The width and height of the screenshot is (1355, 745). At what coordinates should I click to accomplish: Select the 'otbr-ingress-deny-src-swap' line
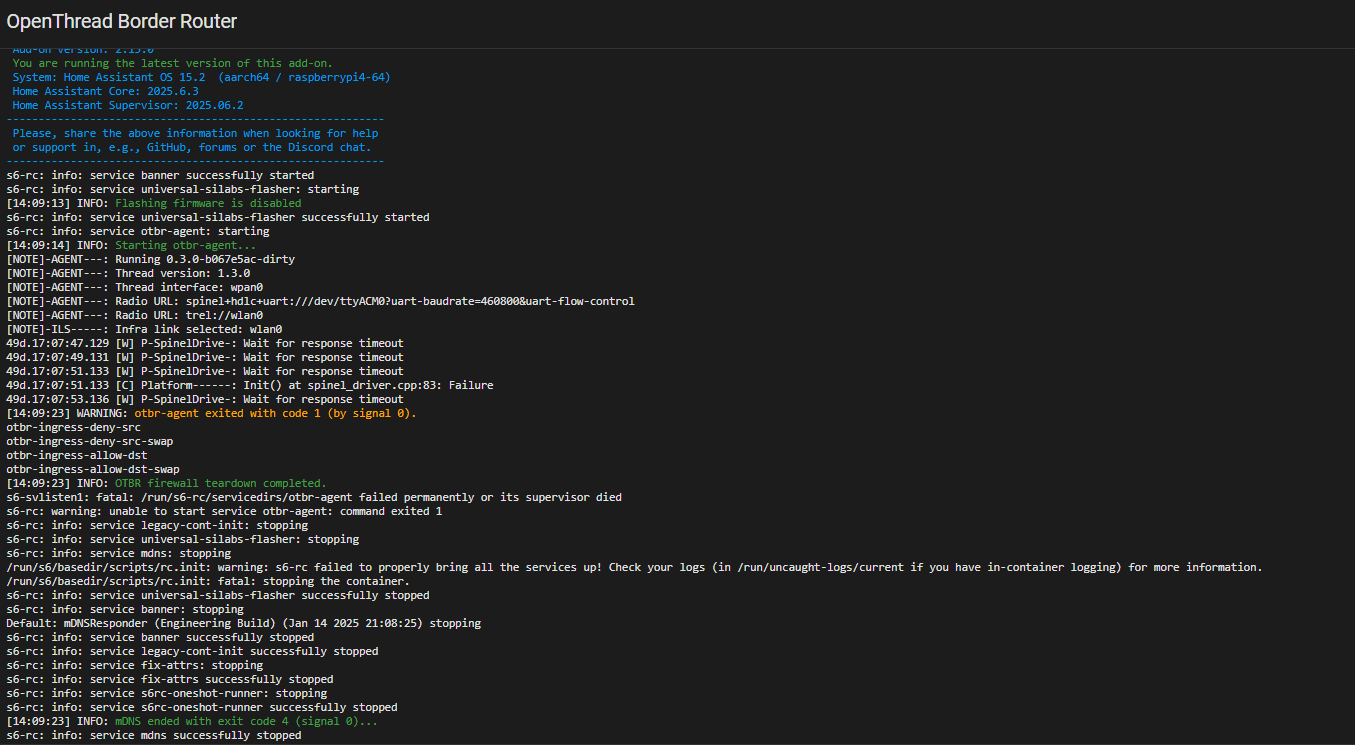point(90,441)
